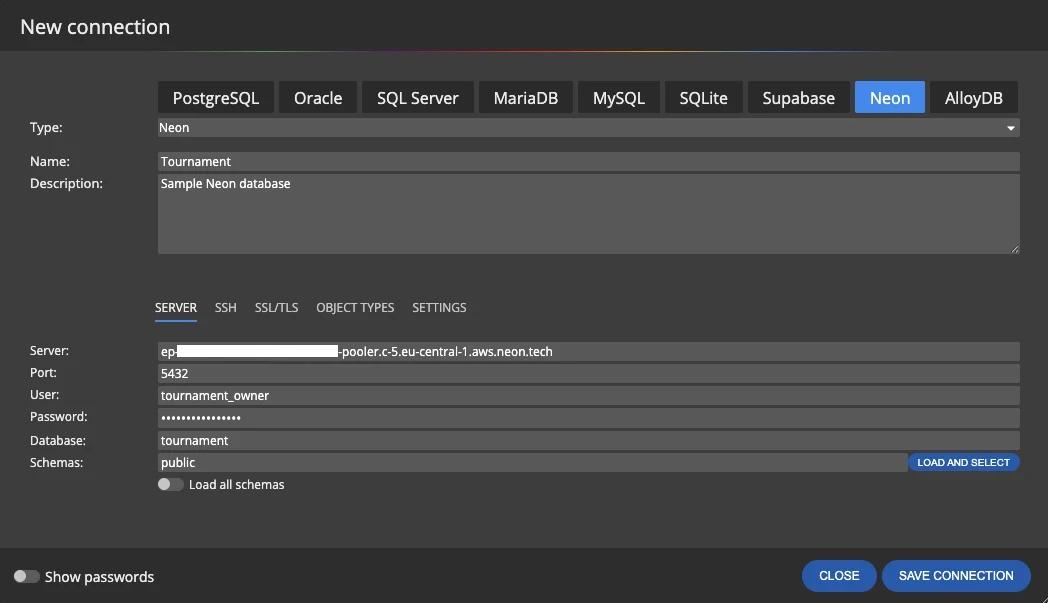Image resolution: width=1048 pixels, height=603 pixels.
Task: Pick the SQL Server type button
Action: [x=418, y=98]
